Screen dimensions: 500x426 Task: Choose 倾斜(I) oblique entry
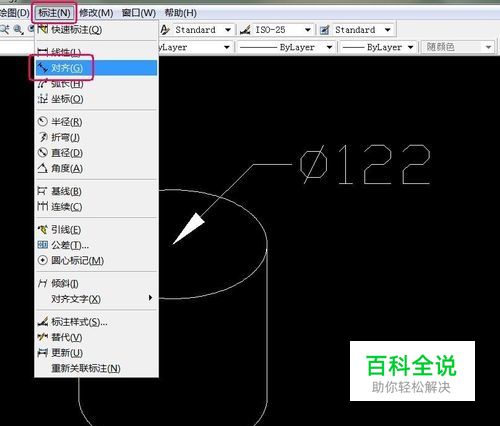pos(97,284)
